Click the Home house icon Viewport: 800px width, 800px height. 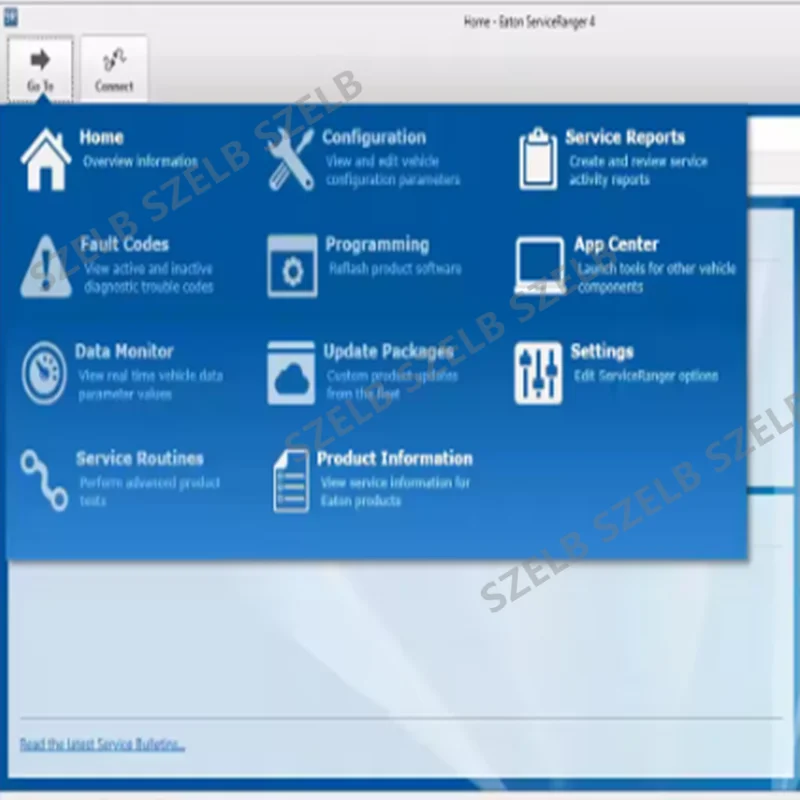[45, 159]
